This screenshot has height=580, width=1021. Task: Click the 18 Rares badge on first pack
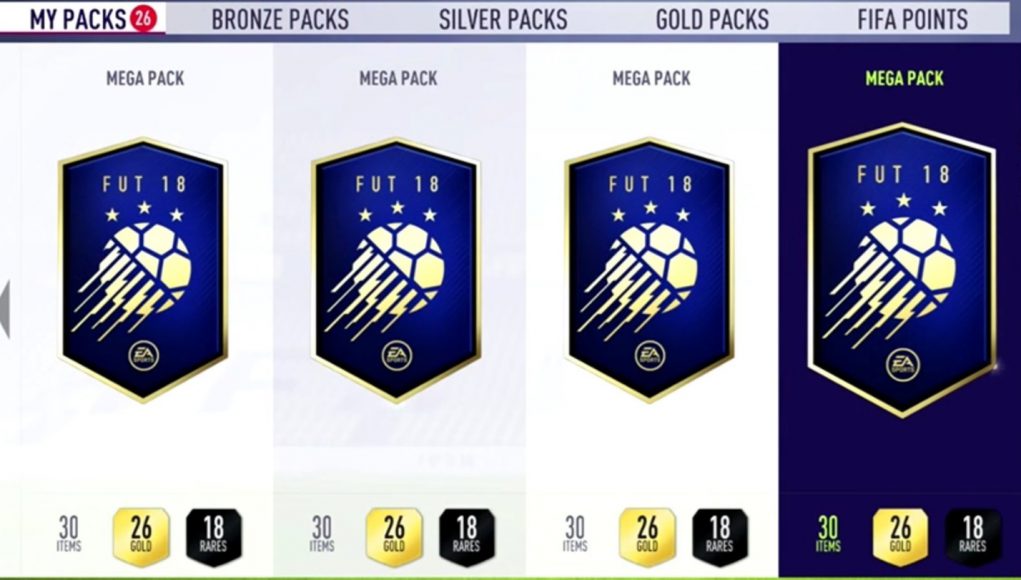coord(214,537)
